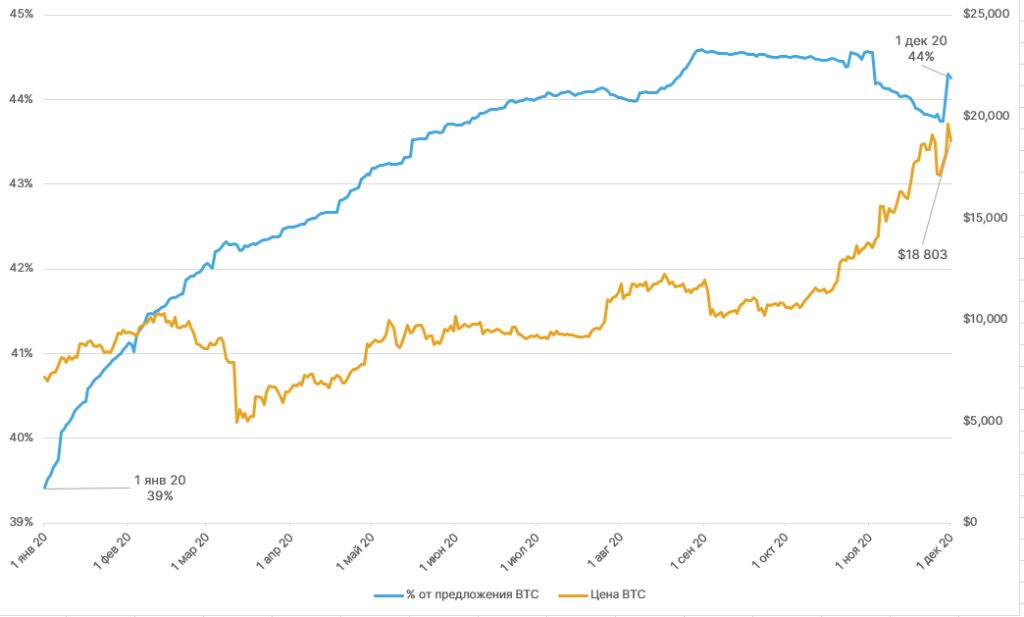Click the blue '% от предложения BTC' legend swatch
1024x617 pixels.
tap(387, 595)
